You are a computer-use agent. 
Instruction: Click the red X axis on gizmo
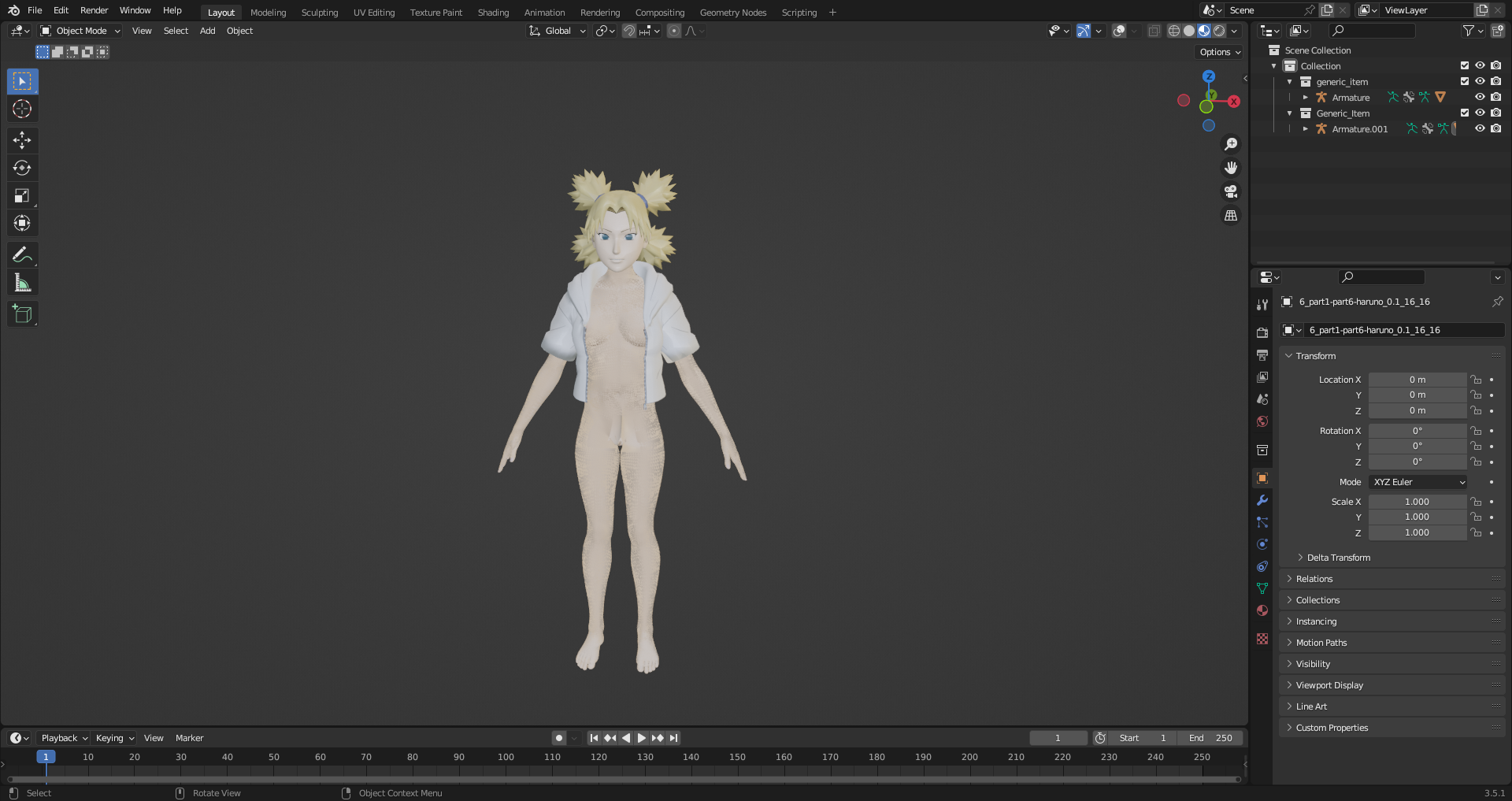(x=1233, y=102)
